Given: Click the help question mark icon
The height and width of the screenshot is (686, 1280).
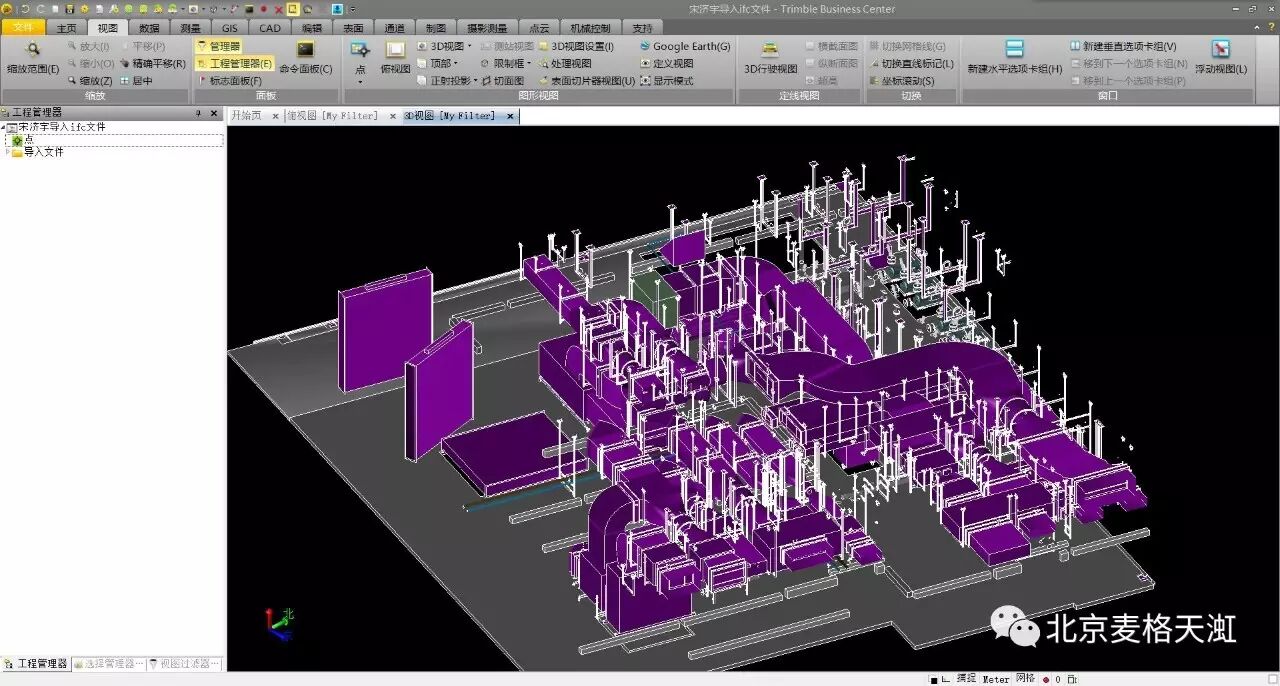Looking at the screenshot, I should click(x=1270, y=28).
